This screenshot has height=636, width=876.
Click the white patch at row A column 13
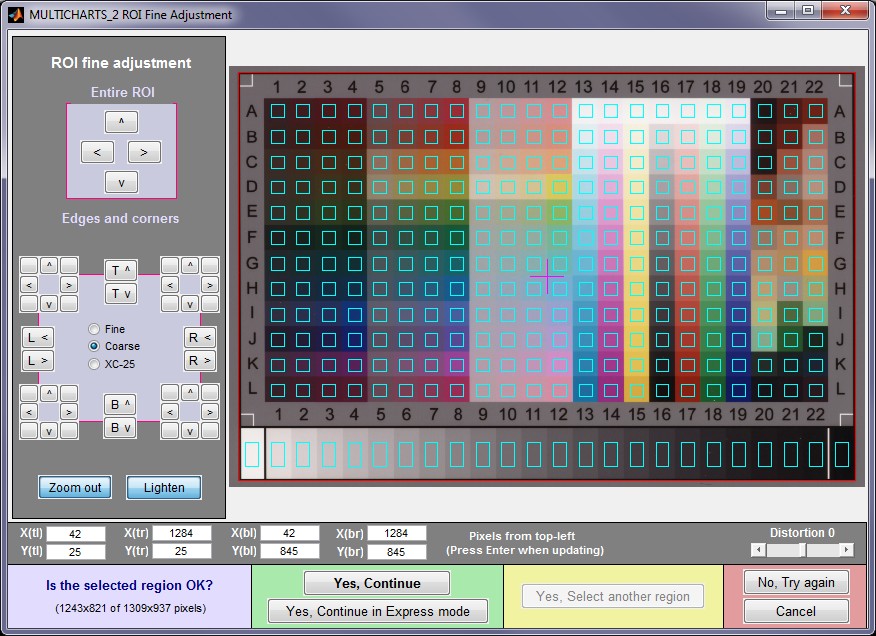585,111
